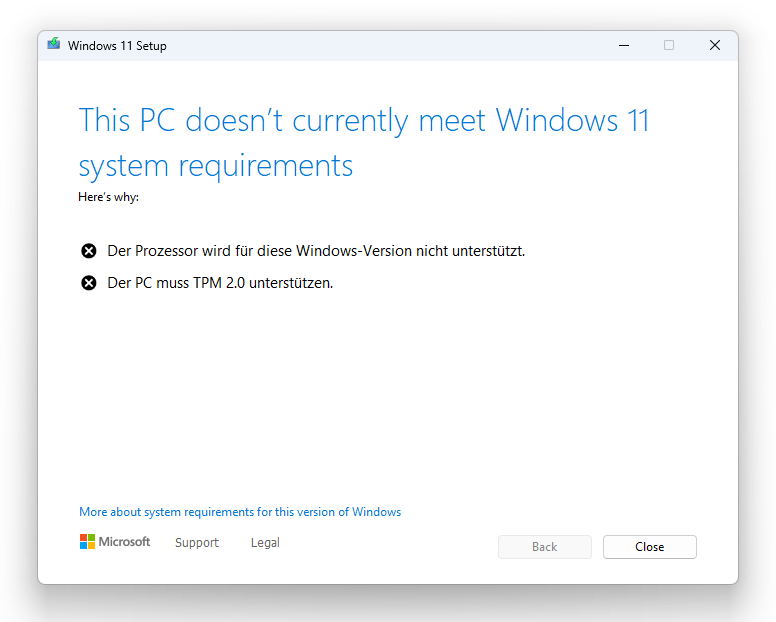Open the Legal link
Image resolution: width=776 pixels, height=622 pixels.
[265, 542]
